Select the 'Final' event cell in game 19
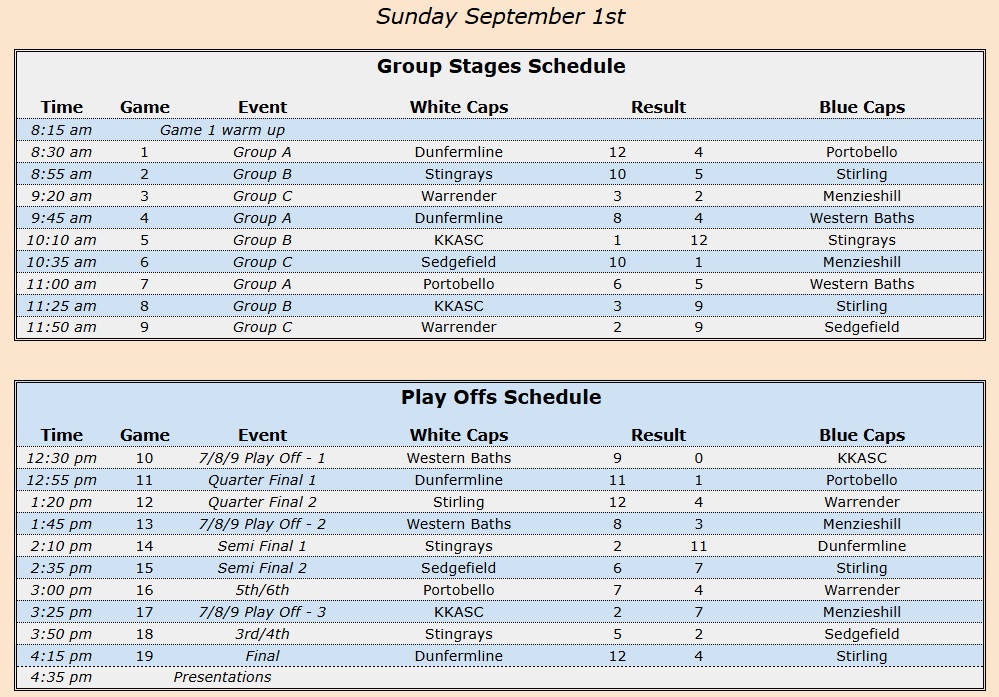Image resolution: width=999 pixels, height=697 pixels. (x=262, y=656)
